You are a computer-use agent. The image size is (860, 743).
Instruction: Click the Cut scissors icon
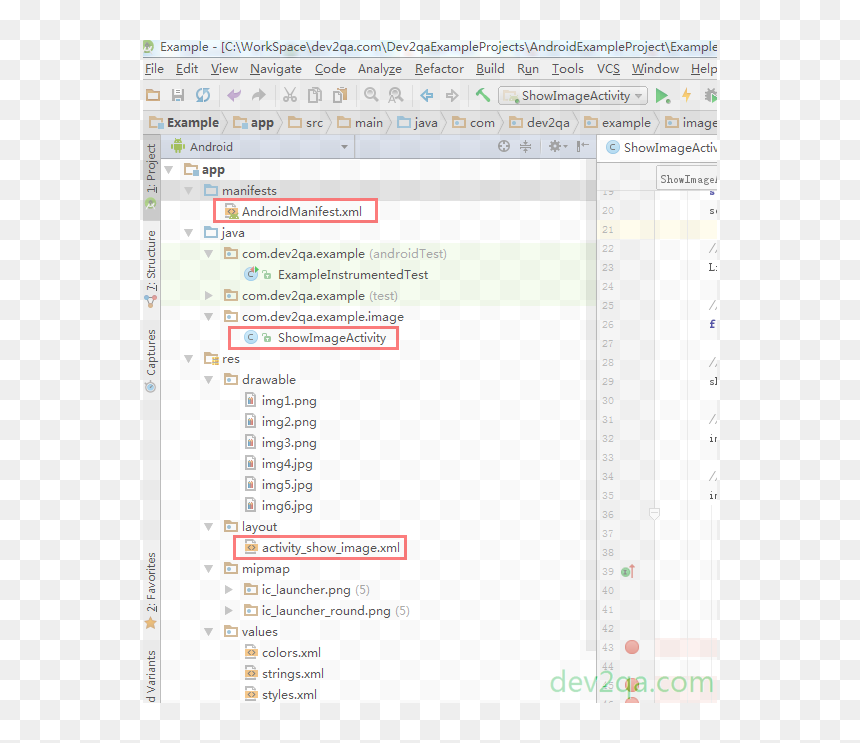pyautogui.click(x=290, y=95)
